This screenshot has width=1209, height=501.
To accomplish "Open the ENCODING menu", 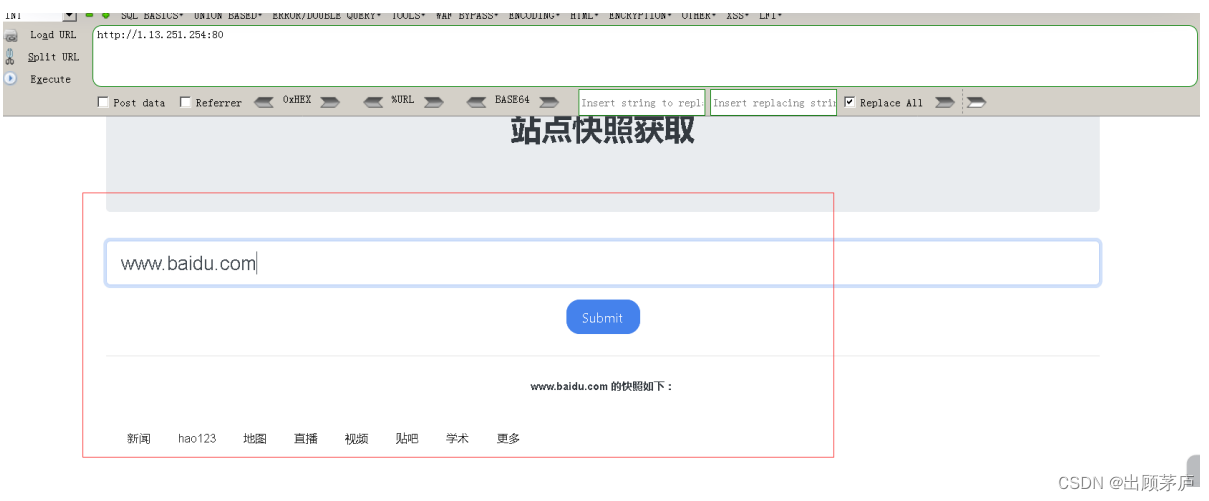I will point(534,16).
